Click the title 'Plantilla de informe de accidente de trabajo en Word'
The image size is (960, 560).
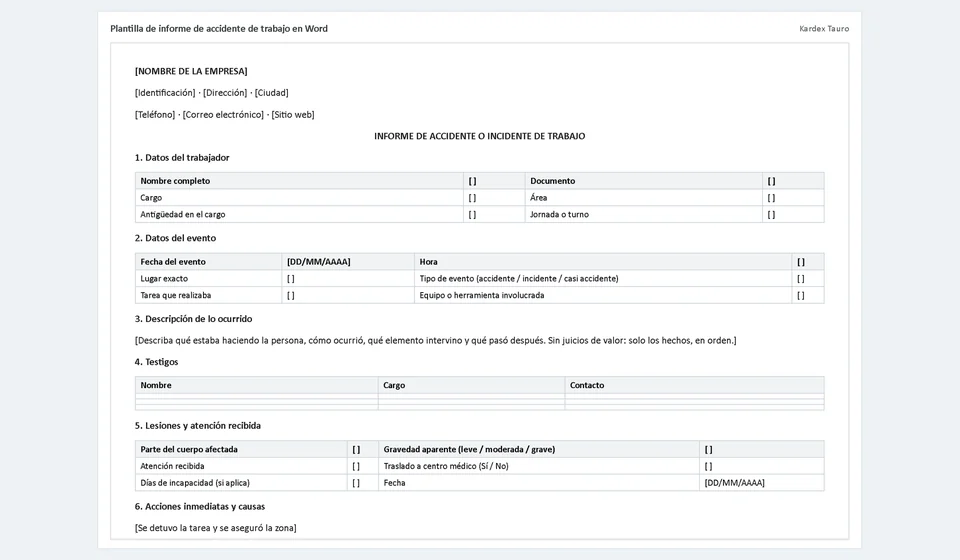point(219,29)
